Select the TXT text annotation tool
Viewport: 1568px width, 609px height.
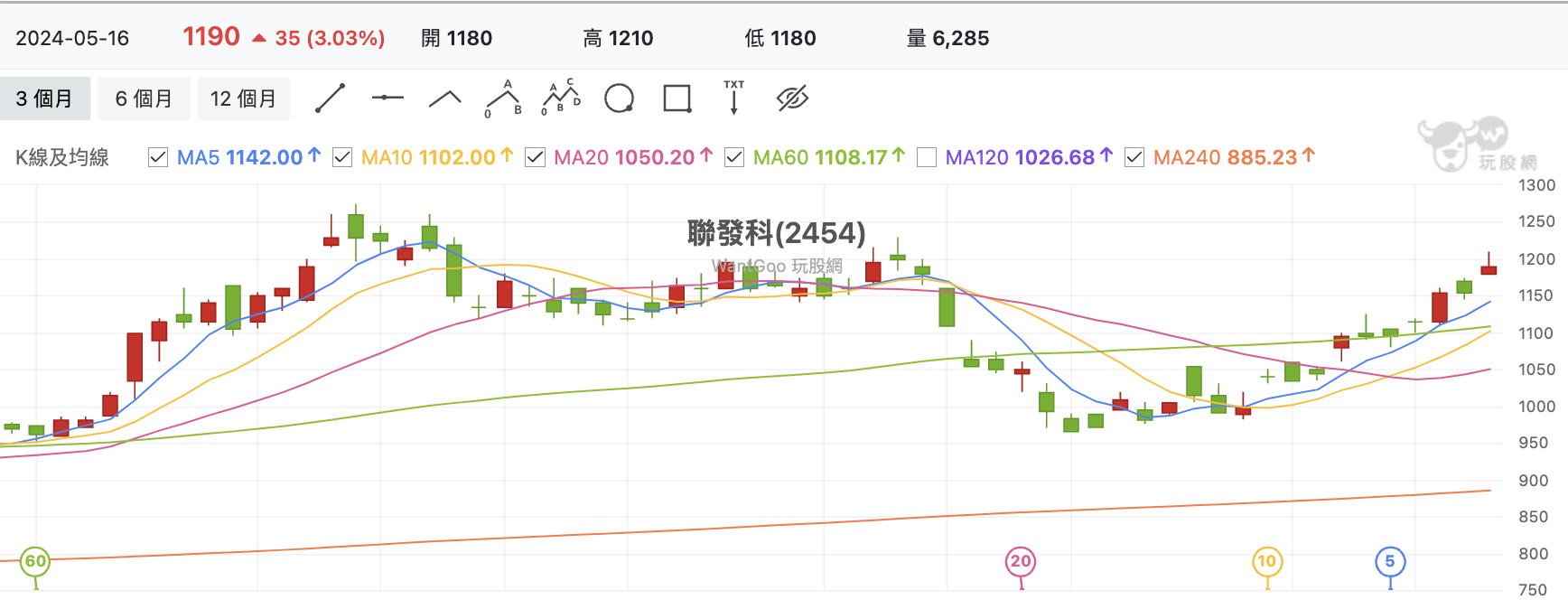(x=733, y=98)
